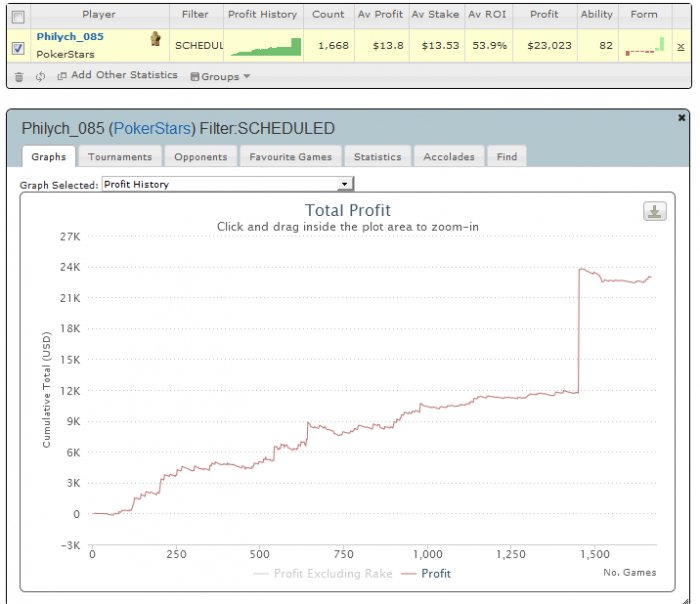
Task: Expand the Groups dropdown menu
Action: click(220, 76)
